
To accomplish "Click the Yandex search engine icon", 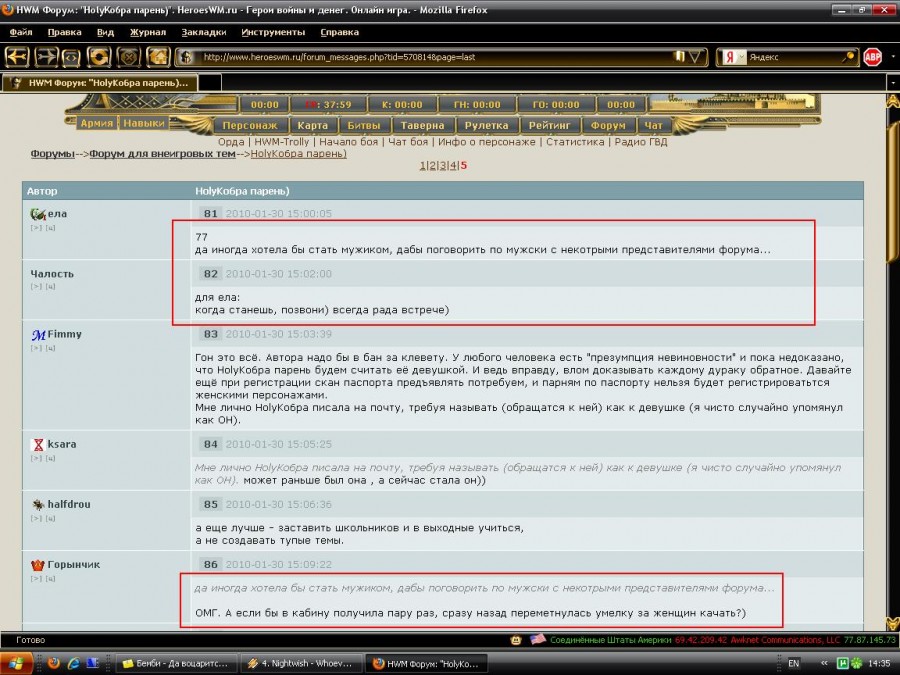I will [x=731, y=57].
